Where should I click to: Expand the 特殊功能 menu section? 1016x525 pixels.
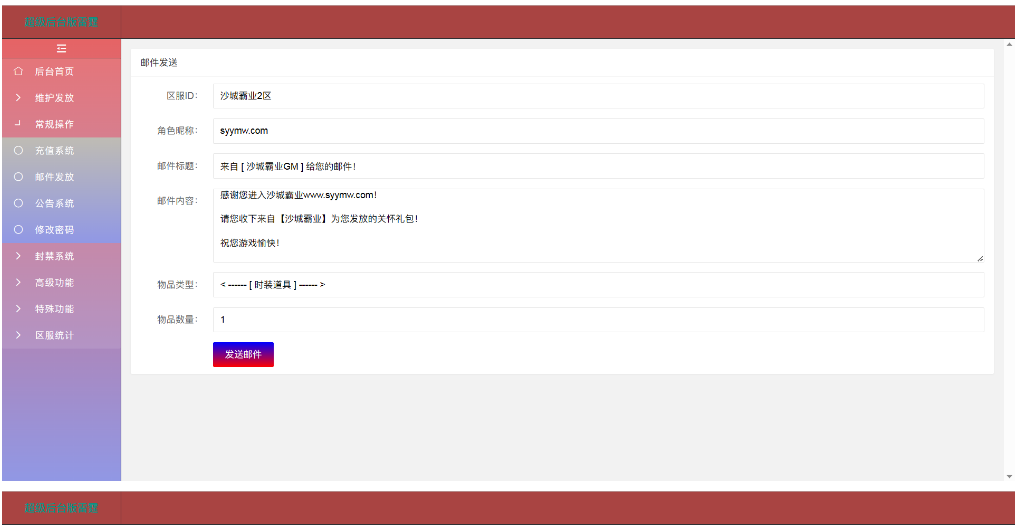tap(54, 309)
